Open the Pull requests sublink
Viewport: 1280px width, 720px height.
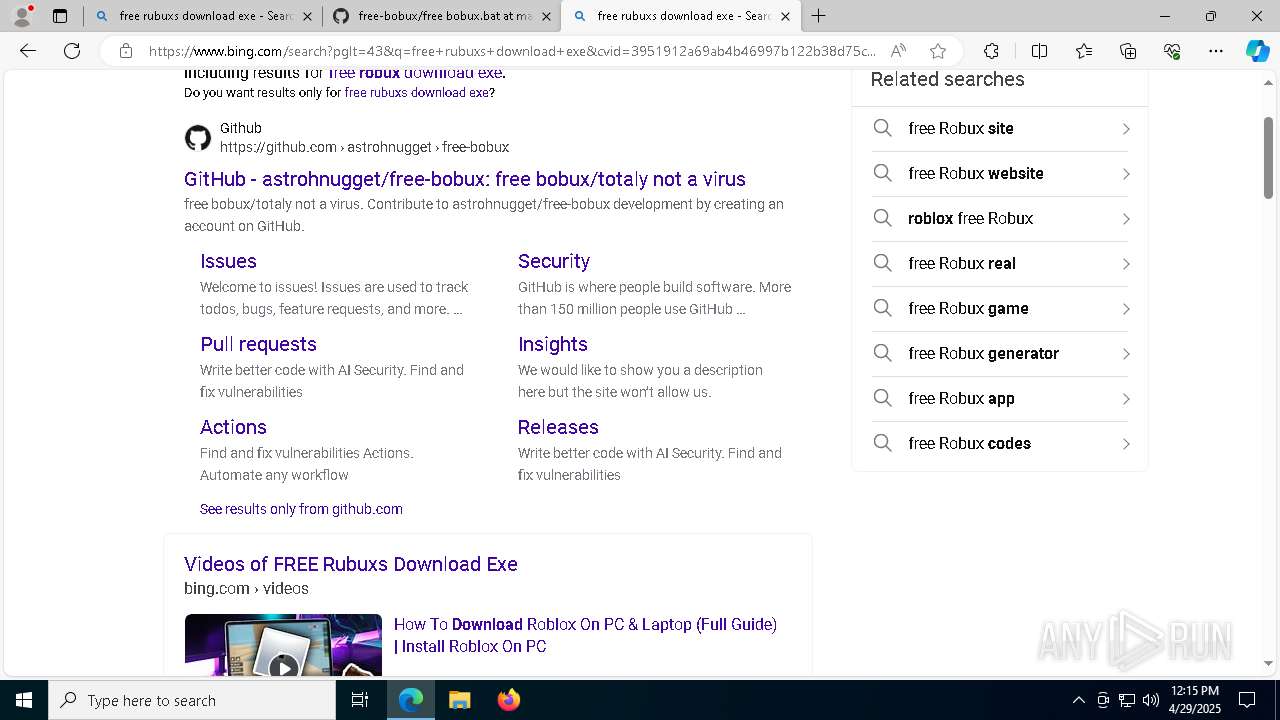coord(258,344)
